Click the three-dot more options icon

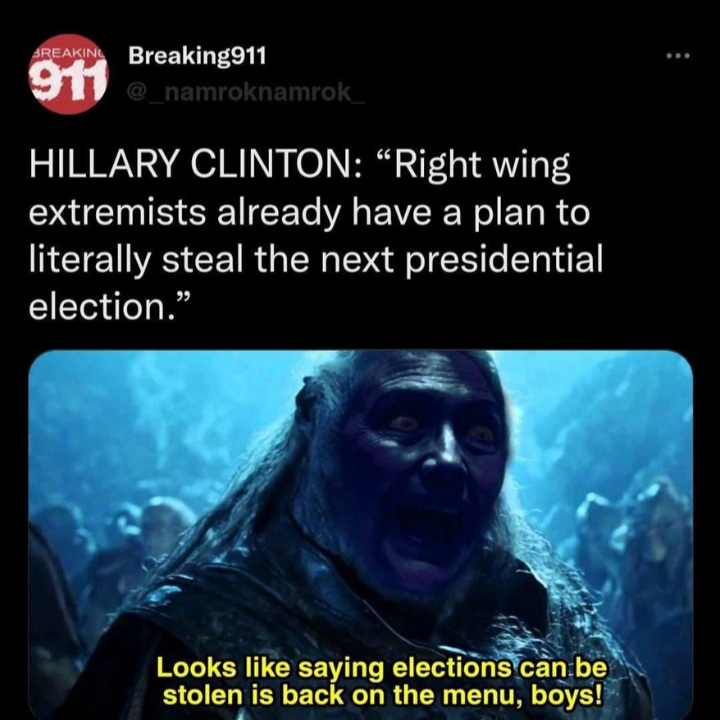tap(678, 56)
